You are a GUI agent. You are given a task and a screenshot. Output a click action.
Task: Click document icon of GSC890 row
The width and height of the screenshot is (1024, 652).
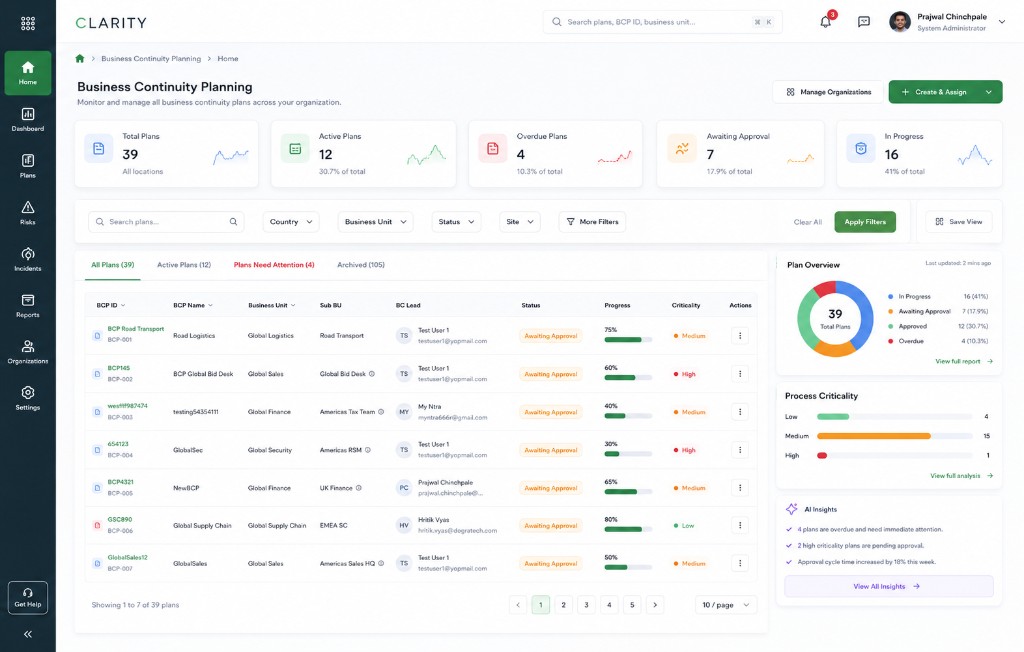point(97,525)
